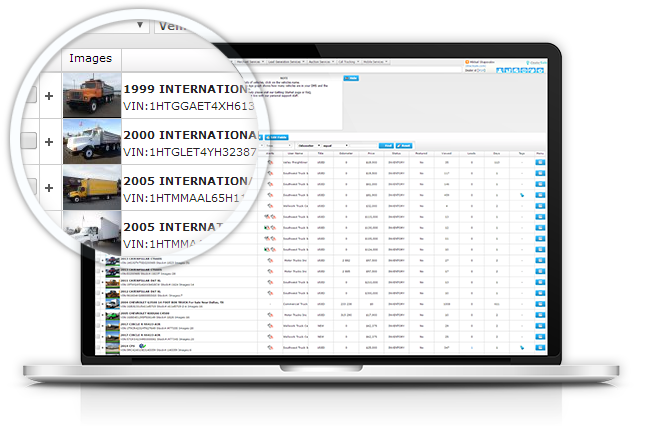Expand the 1999 International row plus icon
The height and width of the screenshot is (426, 655).
tap(48, 95)
